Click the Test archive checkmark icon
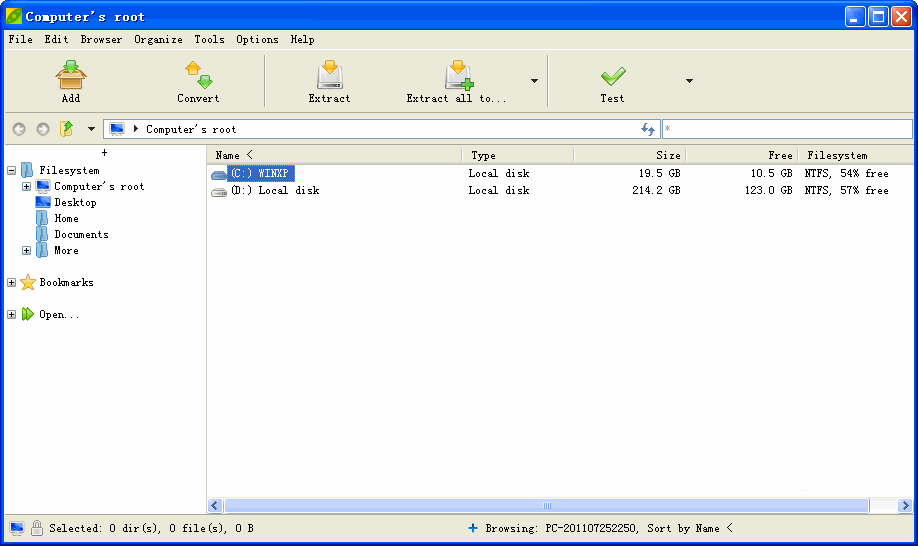Image resolution: width=918 pixels, height=546 pixels. (612, 75)
